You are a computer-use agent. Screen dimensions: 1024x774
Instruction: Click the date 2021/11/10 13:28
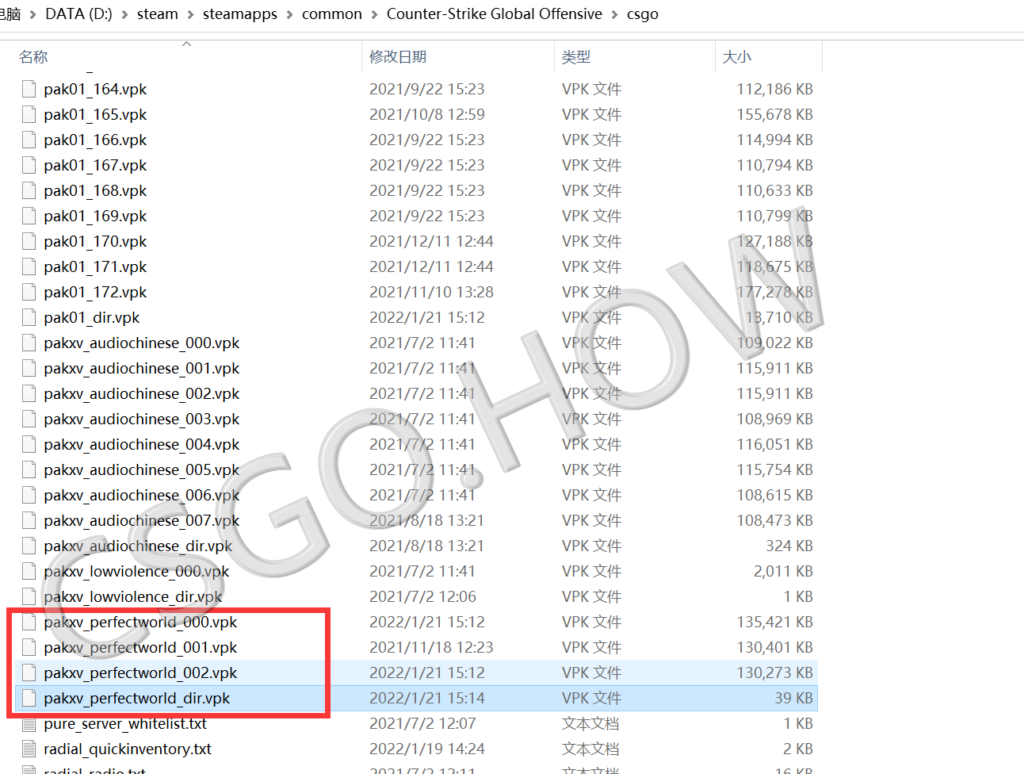(432, 292)
